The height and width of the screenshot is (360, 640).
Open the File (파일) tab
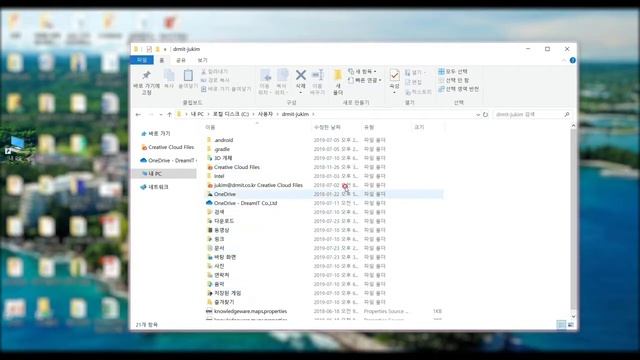(x=142, y=60)
